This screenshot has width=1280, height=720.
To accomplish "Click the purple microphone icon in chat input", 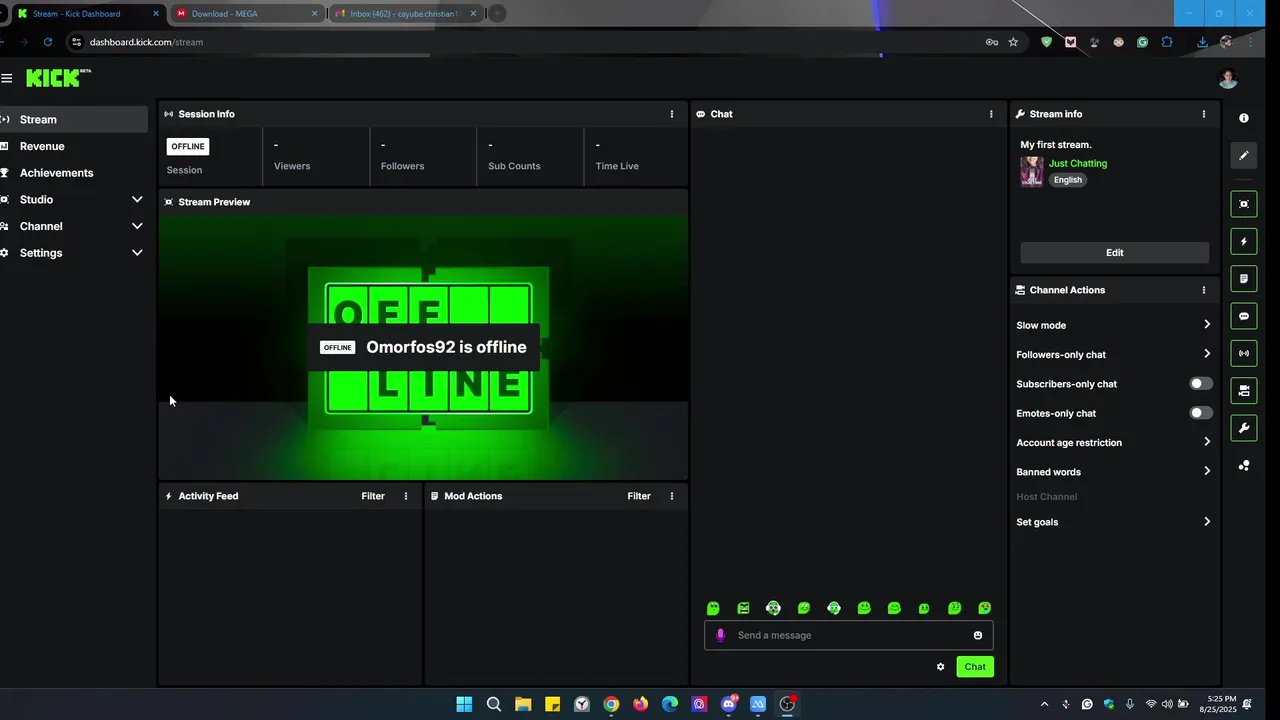I will pyautogui.click(x=720, y=635).
